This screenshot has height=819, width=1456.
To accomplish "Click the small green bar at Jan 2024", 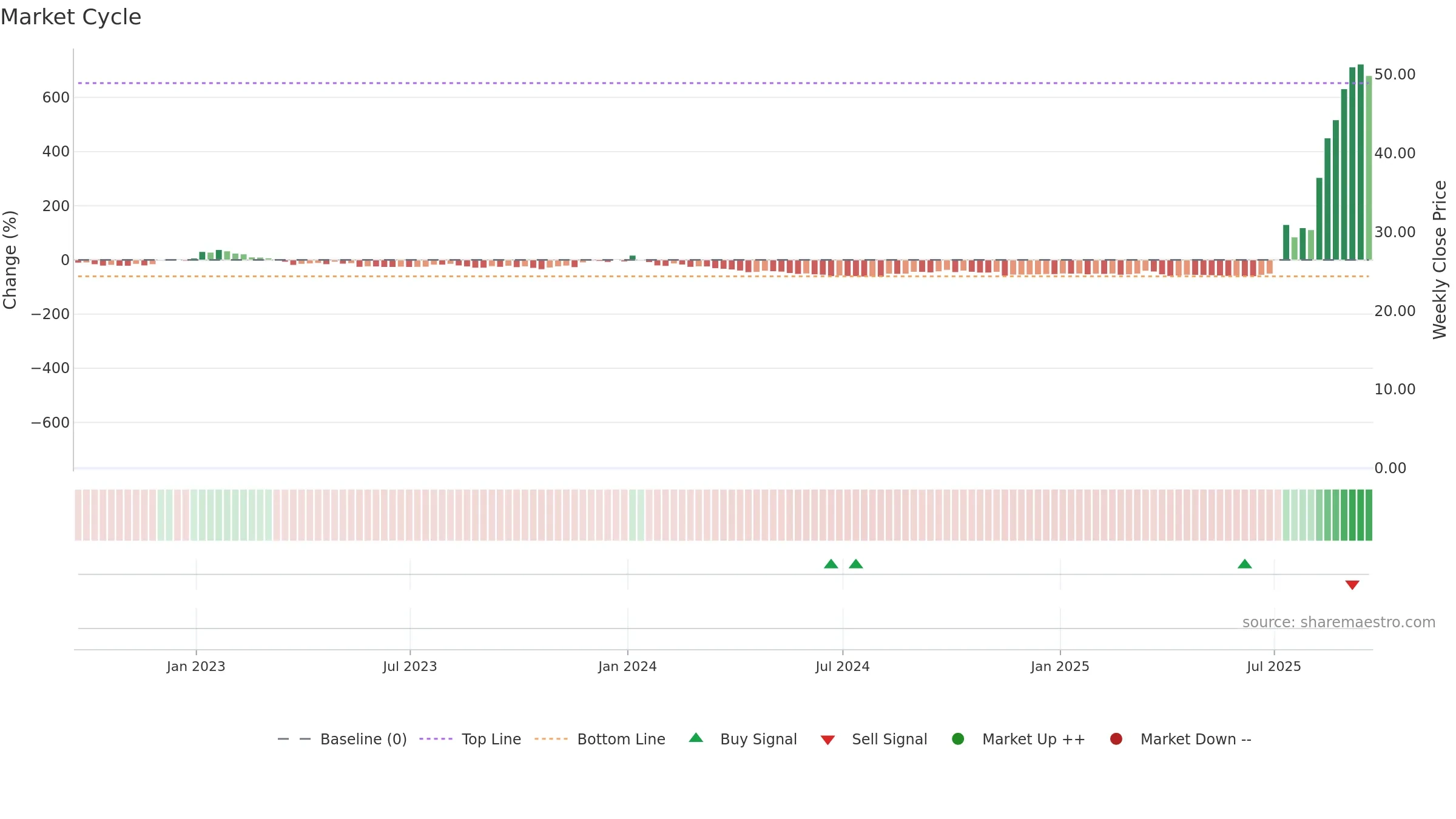I will (x=633, y=258).
